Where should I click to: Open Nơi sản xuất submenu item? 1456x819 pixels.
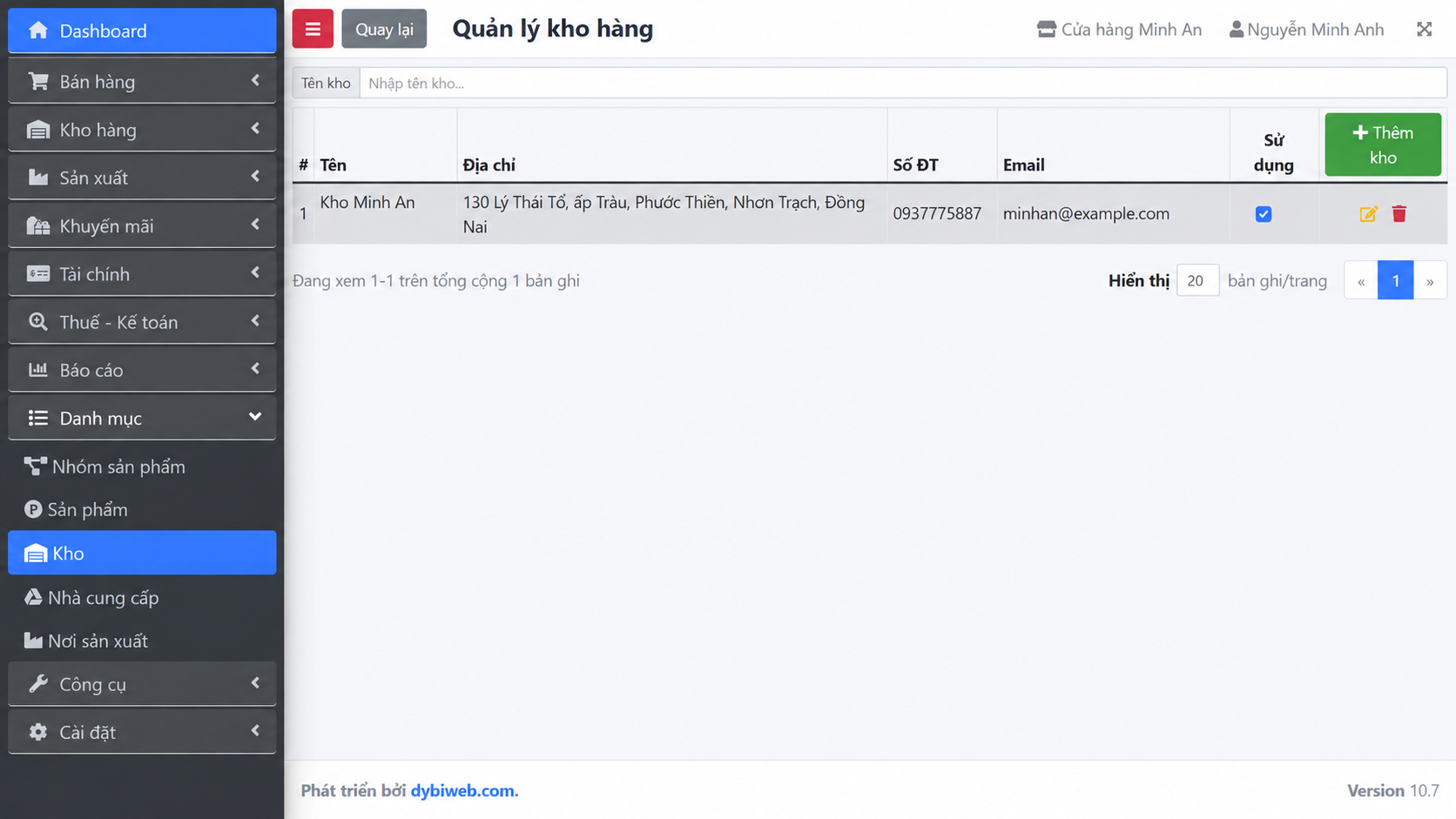(142, 641)
